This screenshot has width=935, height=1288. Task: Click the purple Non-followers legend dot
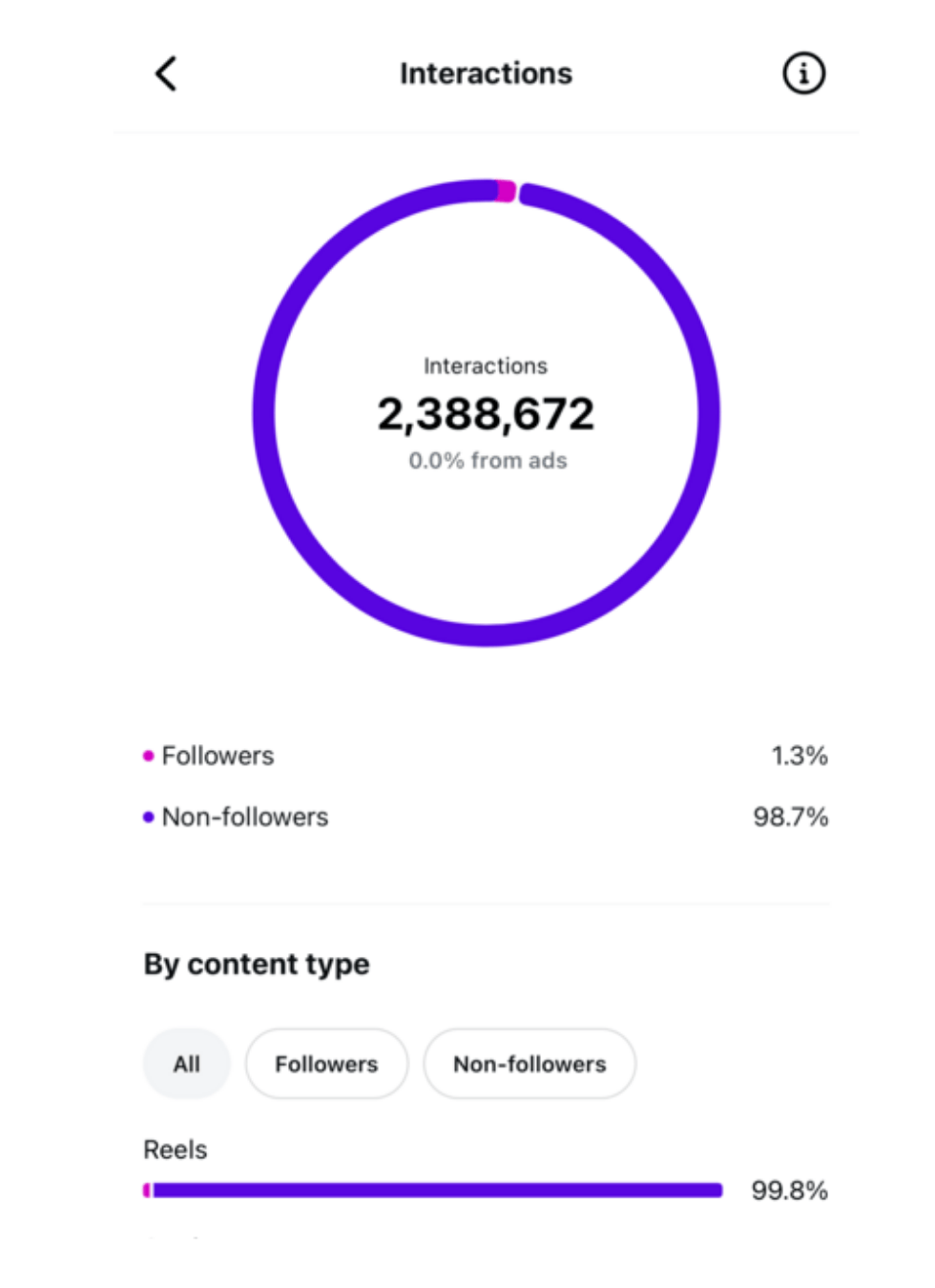tap(148, 817)
